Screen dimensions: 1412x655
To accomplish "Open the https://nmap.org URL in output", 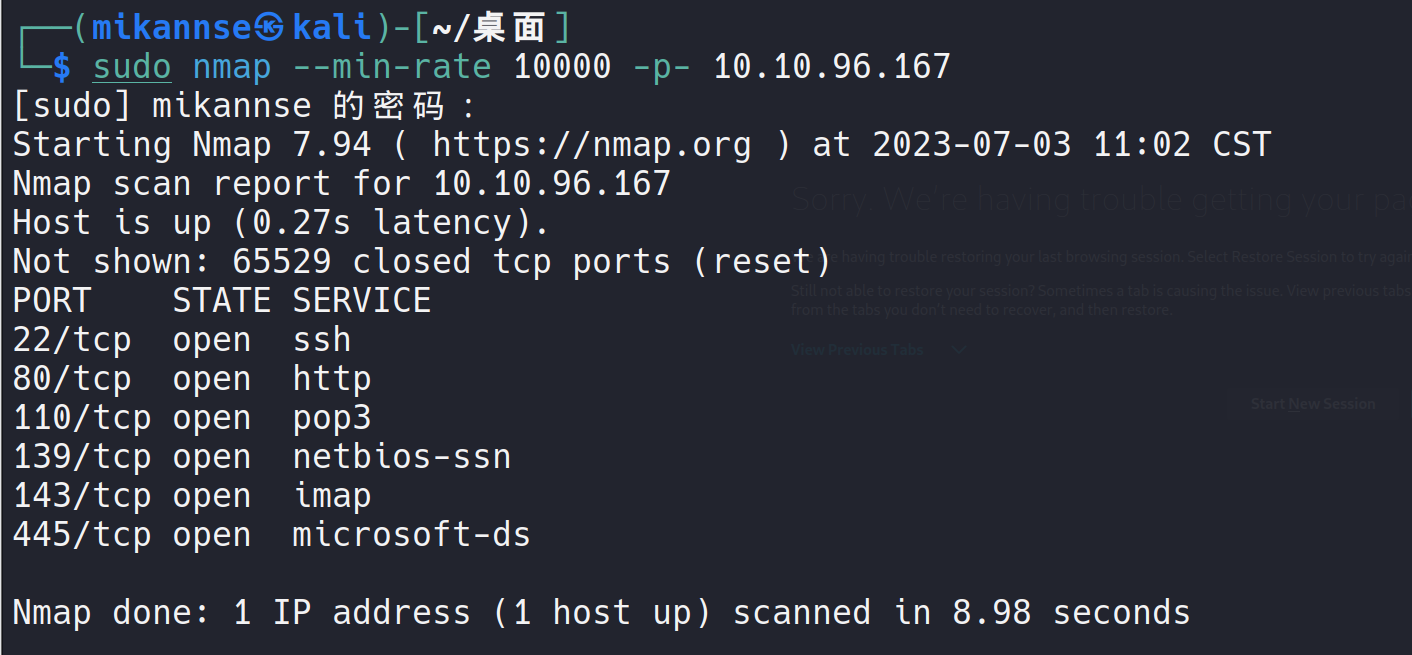I will pyautogui.click(x=591, y=145).
